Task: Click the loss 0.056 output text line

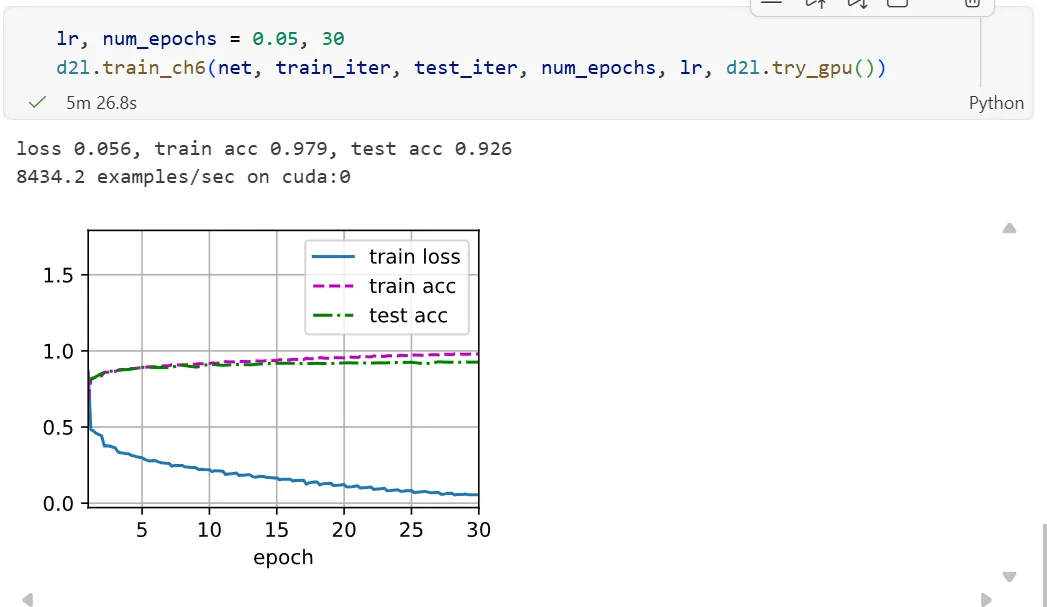Action: coord(264,148)
